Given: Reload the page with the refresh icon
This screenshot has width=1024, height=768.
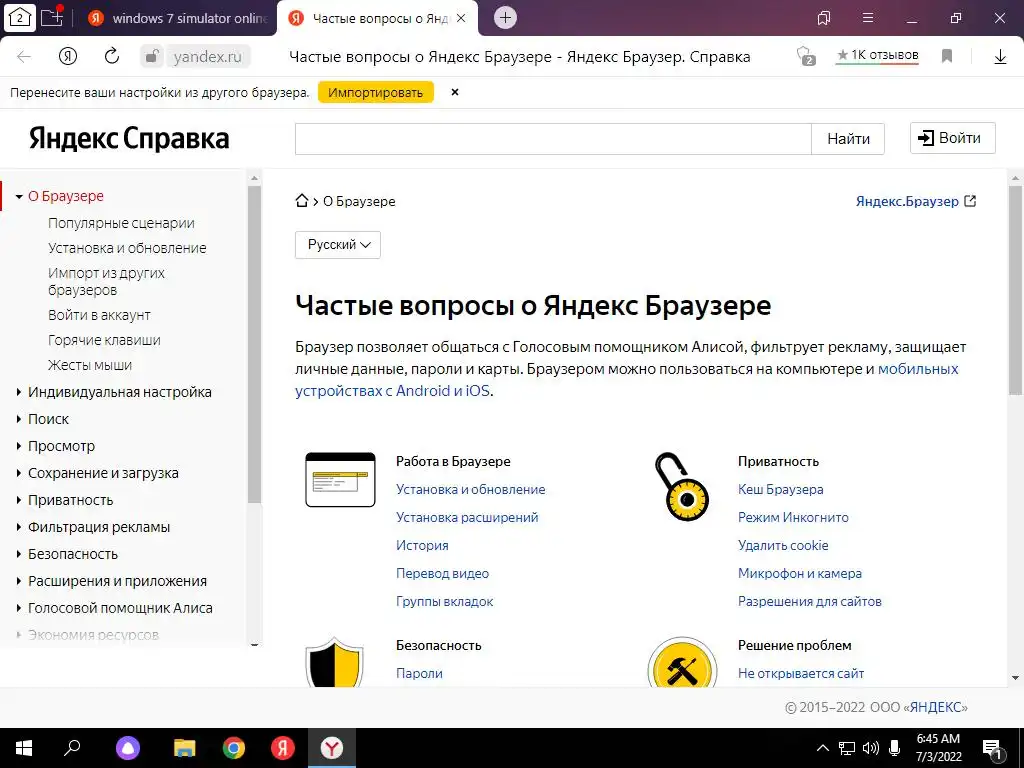Looking at the screenshot, I should coord(112,56).
